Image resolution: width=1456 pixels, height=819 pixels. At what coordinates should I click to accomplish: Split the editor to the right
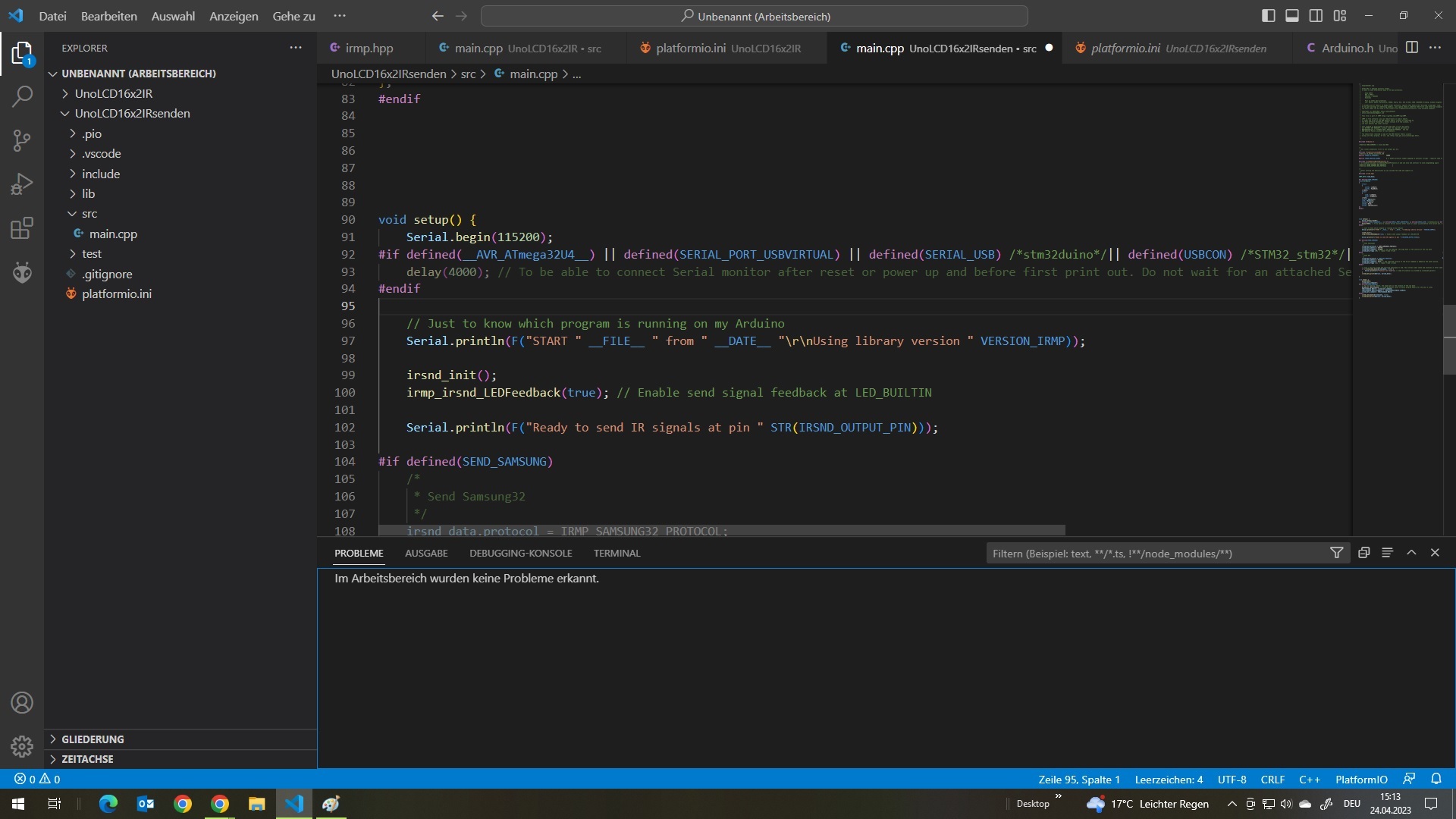point(1411,48)
